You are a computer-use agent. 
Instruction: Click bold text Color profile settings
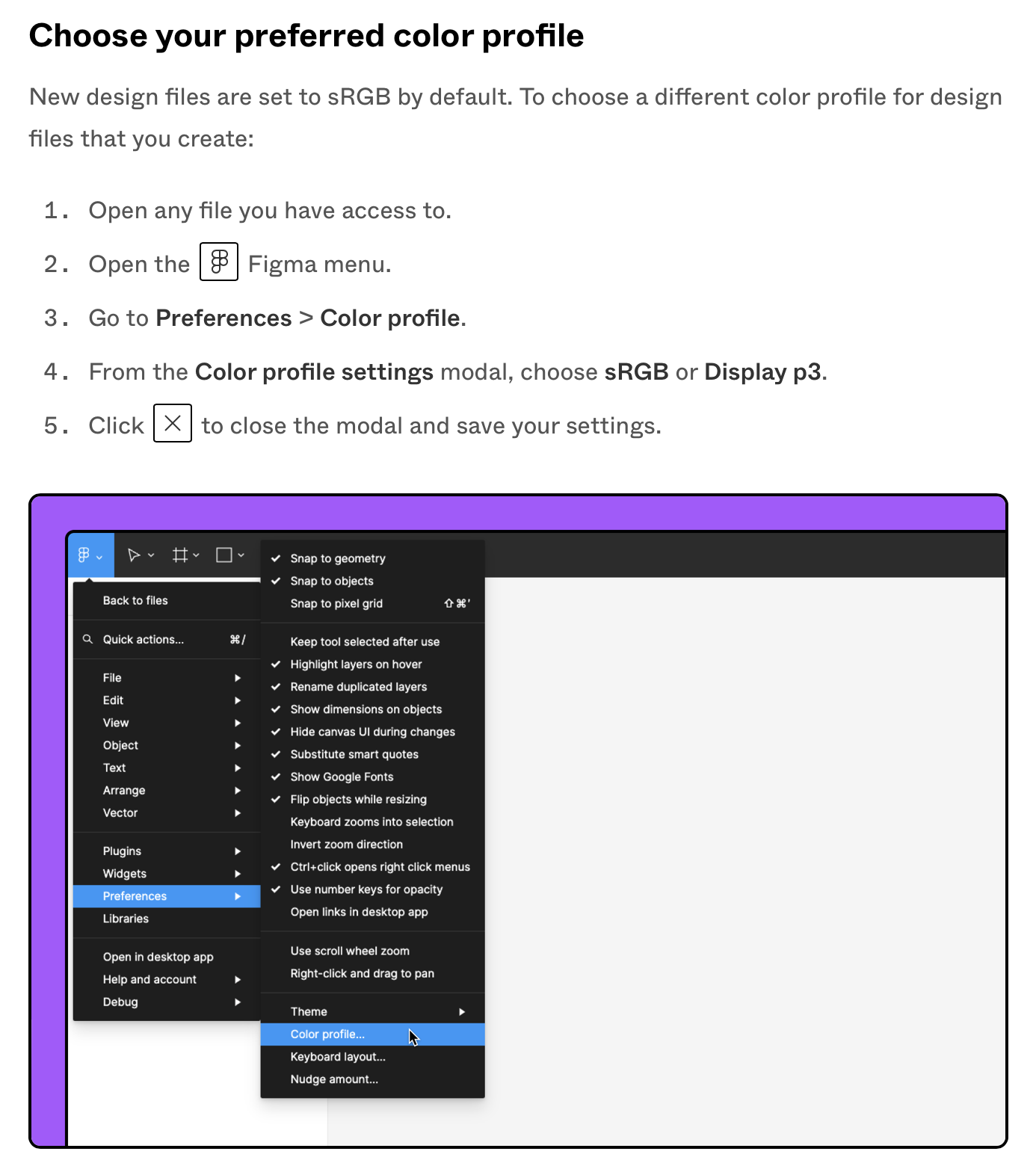(314, 371)
